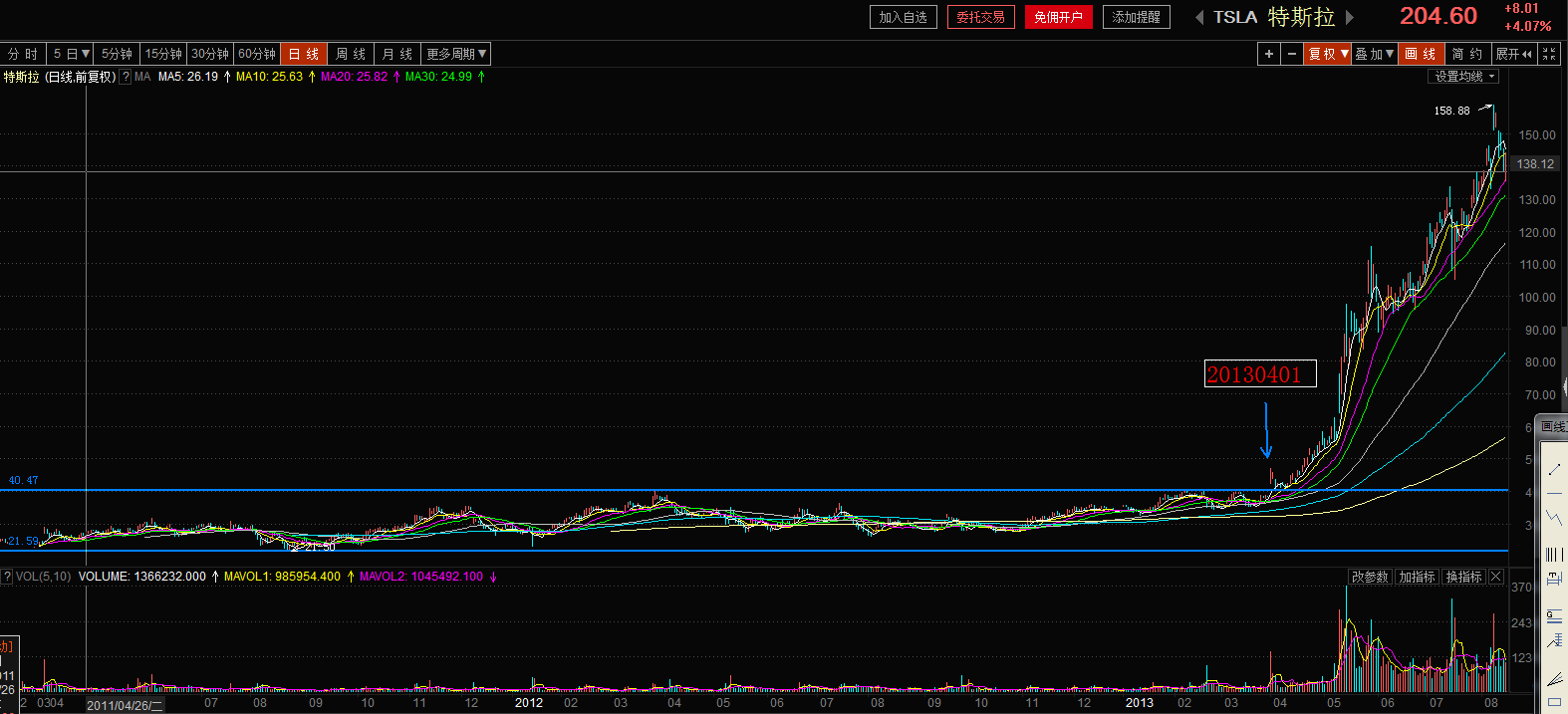Select the F measurement ruler drawing tool
The height and width of the screenshot is (714, 1568).
pos(1554,579)
